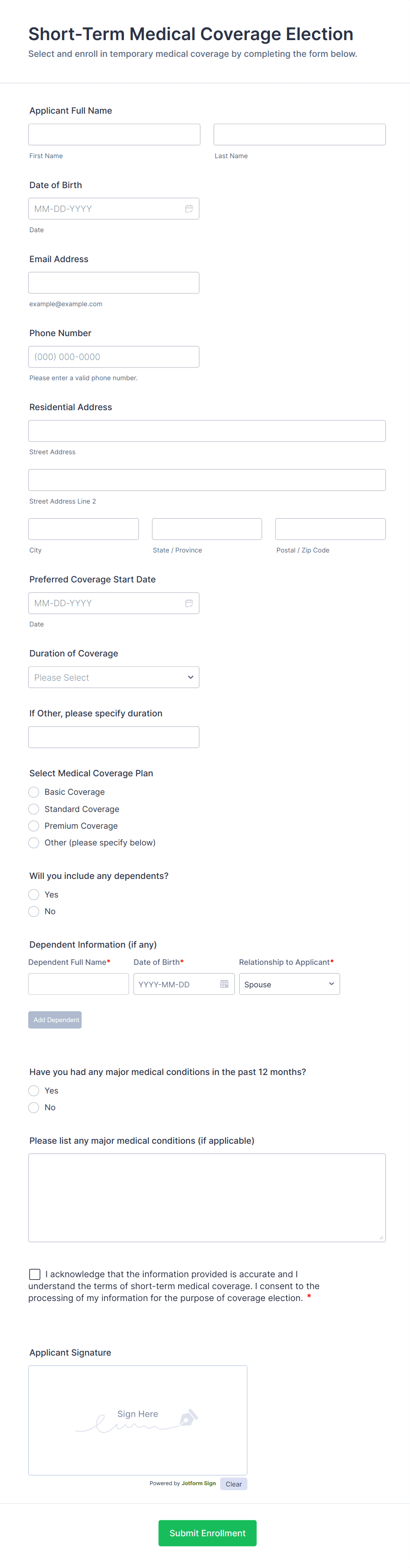The image size is (410, 1568).
Task: Open the Preferred Coverage Start Date calendar
Action: [x=189, y=603]
